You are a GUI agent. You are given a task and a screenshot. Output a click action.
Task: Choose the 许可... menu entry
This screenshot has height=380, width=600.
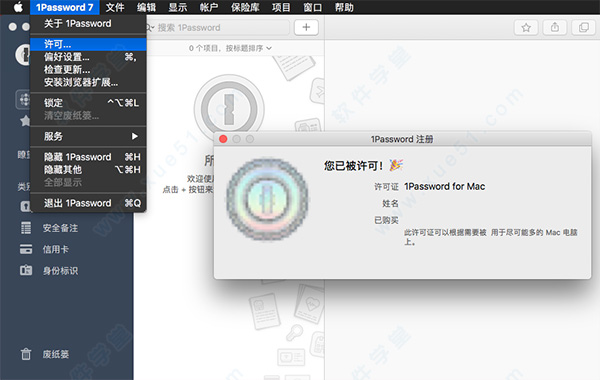88,44
